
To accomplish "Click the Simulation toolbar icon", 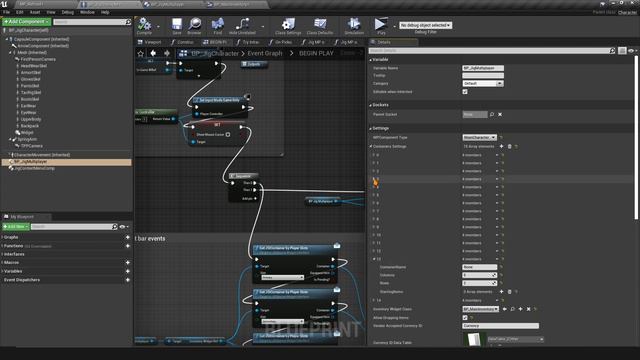I will point(354,25).
